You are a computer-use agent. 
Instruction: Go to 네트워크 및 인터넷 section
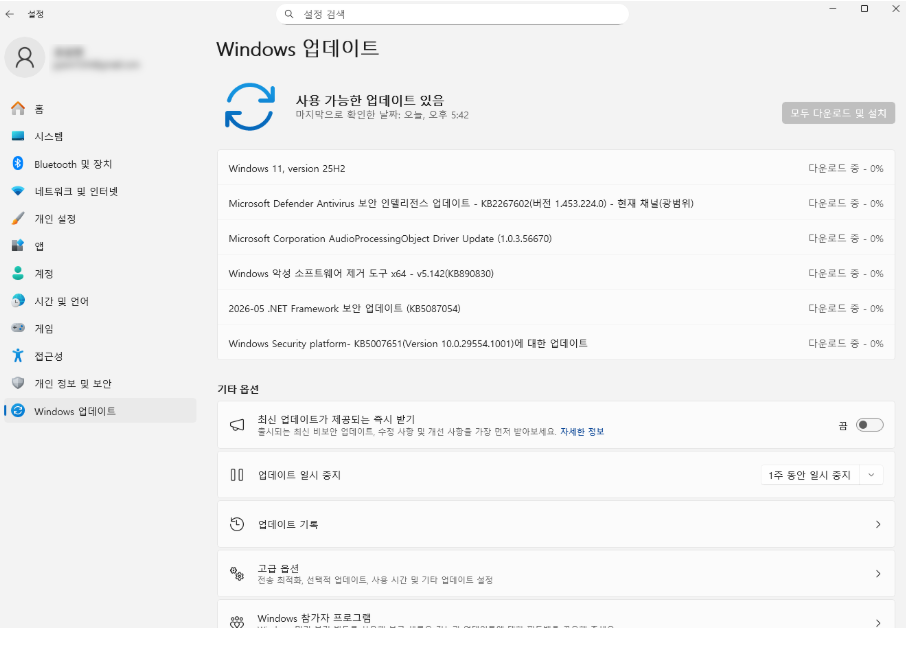click(100, 191)
